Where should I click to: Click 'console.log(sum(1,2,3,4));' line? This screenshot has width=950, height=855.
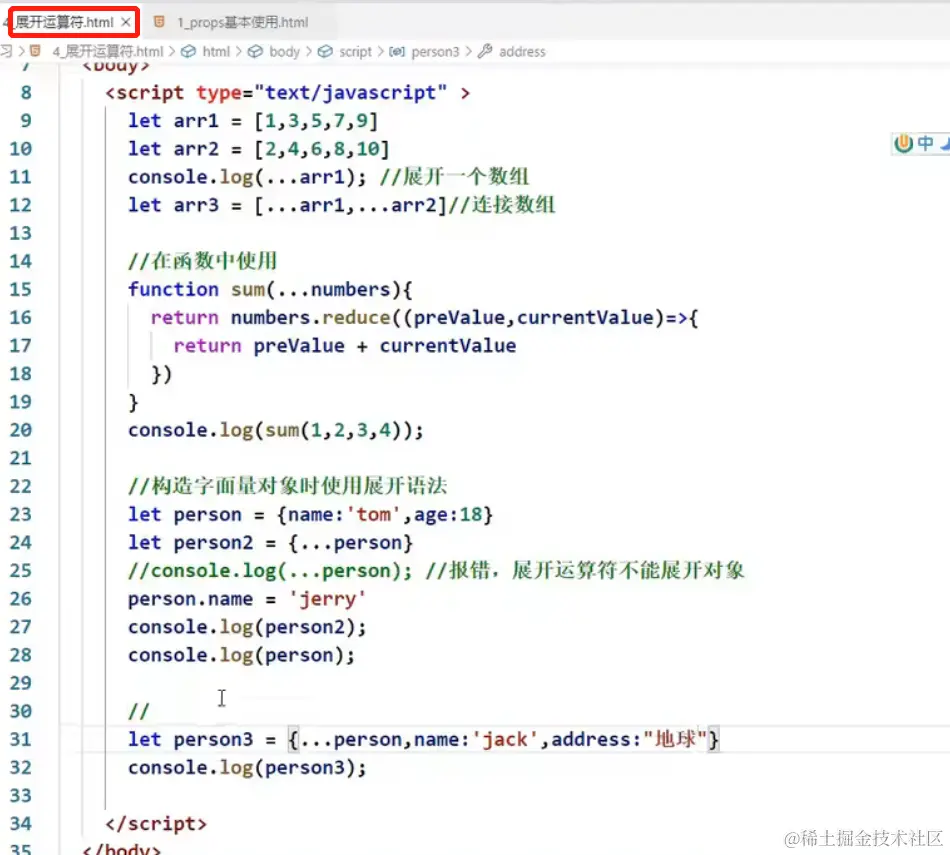pos(276,430)
